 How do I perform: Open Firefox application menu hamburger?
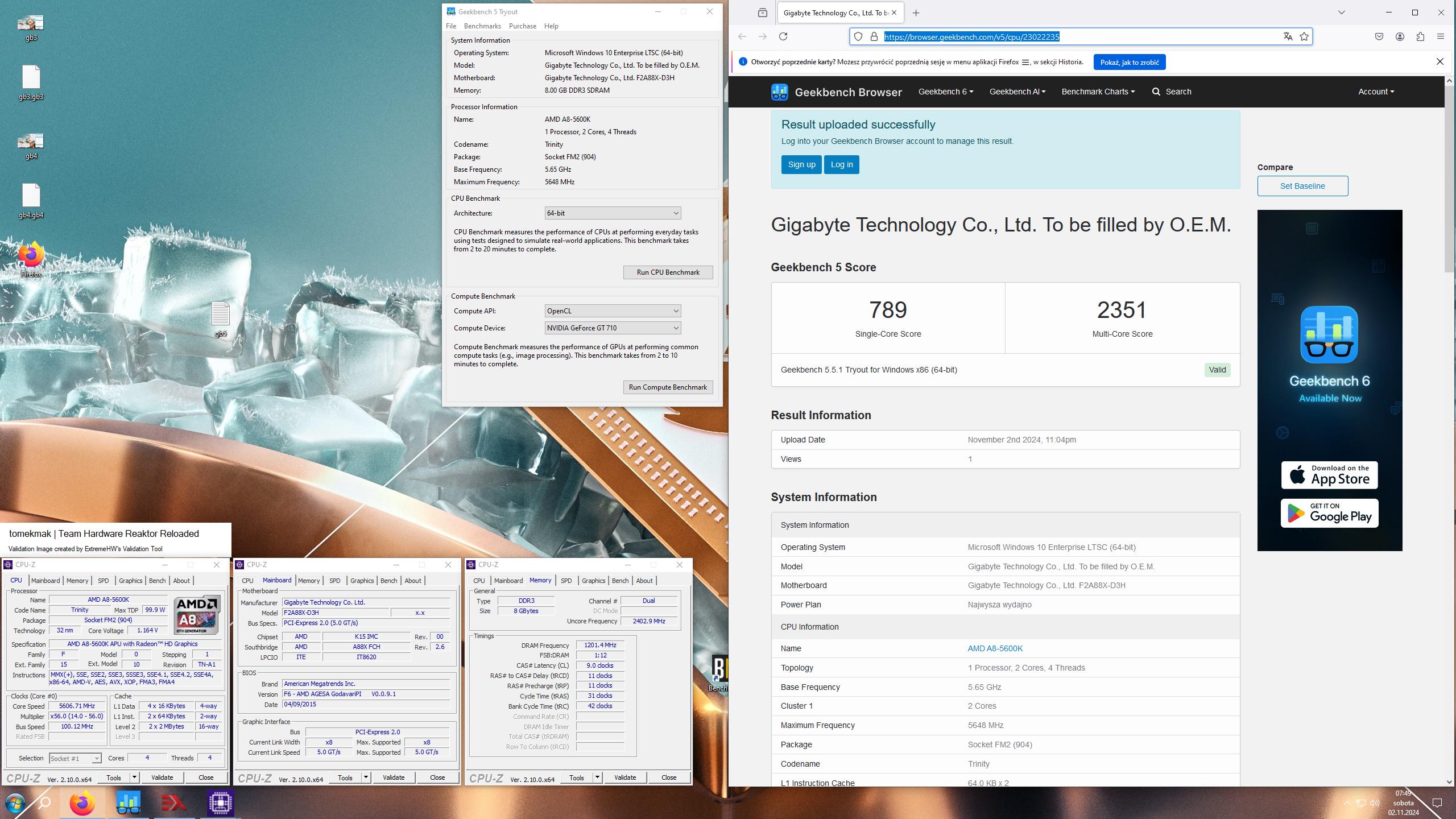coord(1441,36)
